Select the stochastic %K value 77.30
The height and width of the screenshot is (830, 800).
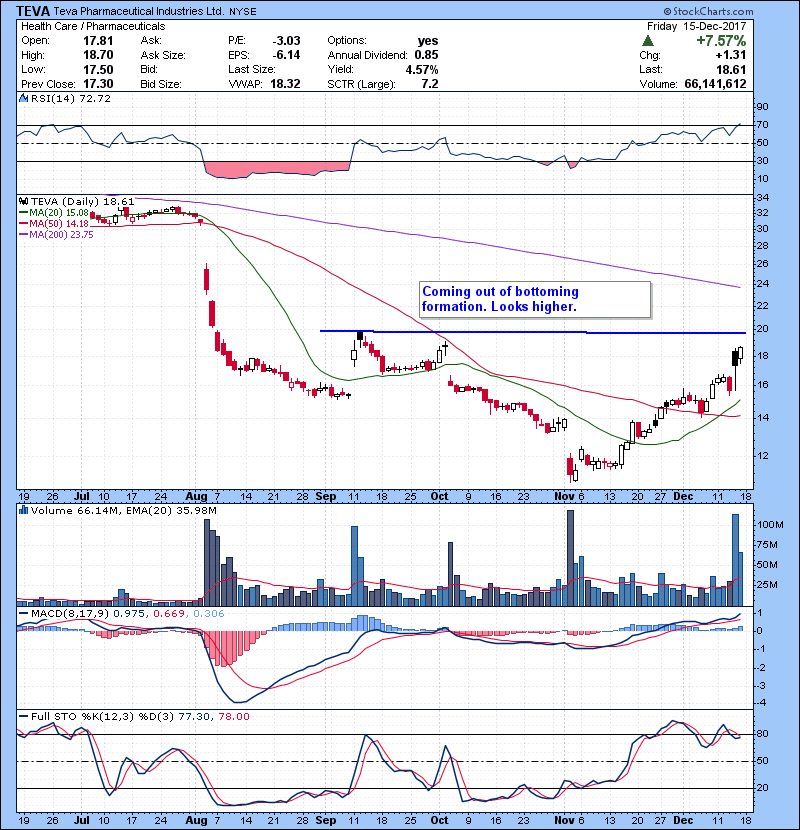194,716
